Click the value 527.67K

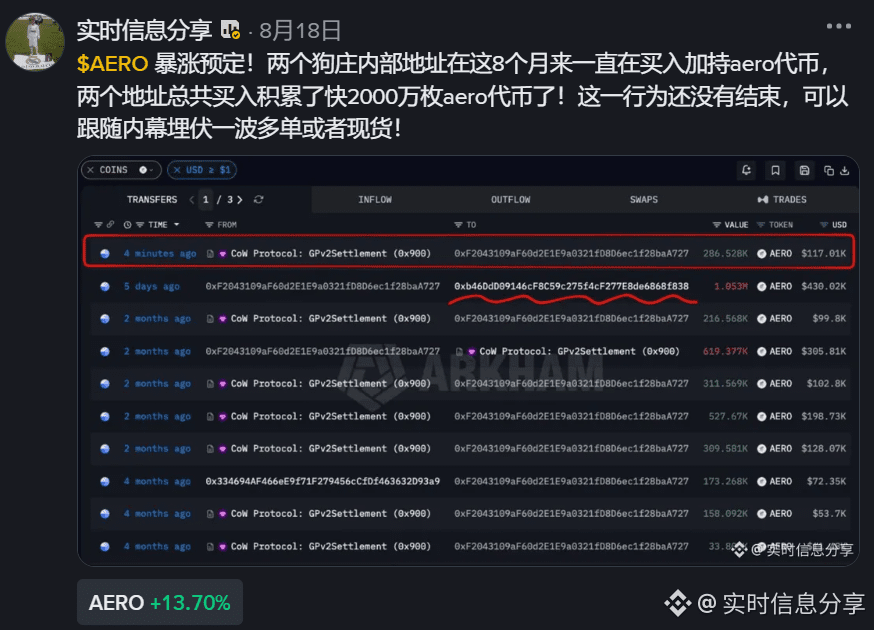point(728,416)
